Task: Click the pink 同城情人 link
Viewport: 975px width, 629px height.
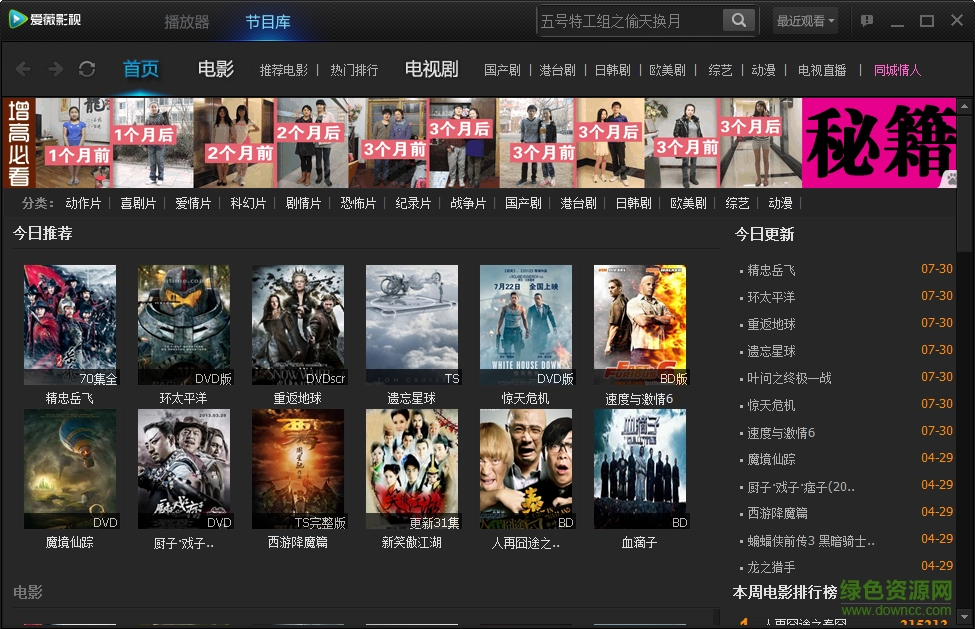Action: tap(897, 70)
